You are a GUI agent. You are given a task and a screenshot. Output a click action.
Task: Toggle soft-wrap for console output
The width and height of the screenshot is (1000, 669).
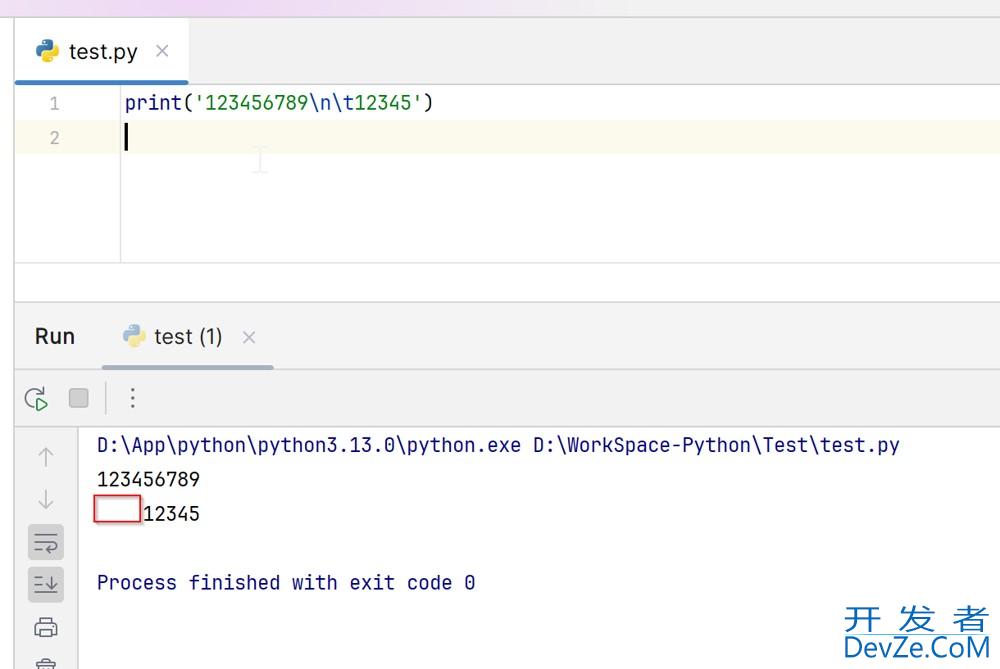46,543
